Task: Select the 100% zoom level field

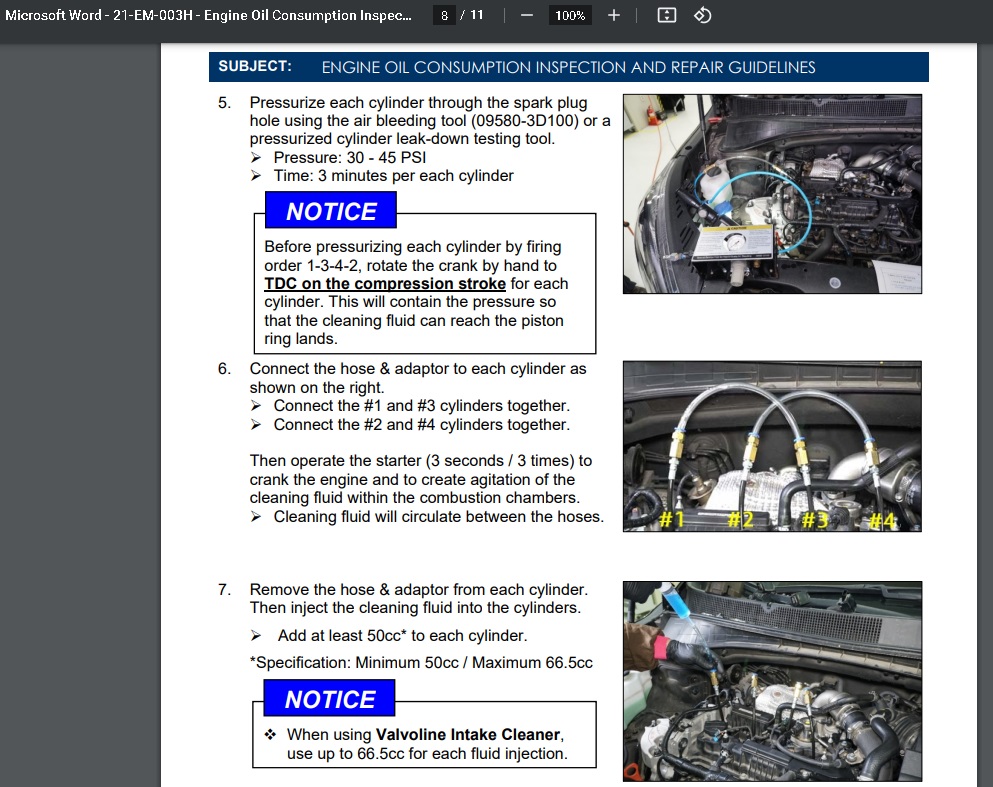Action: click(x=570, y=16)
